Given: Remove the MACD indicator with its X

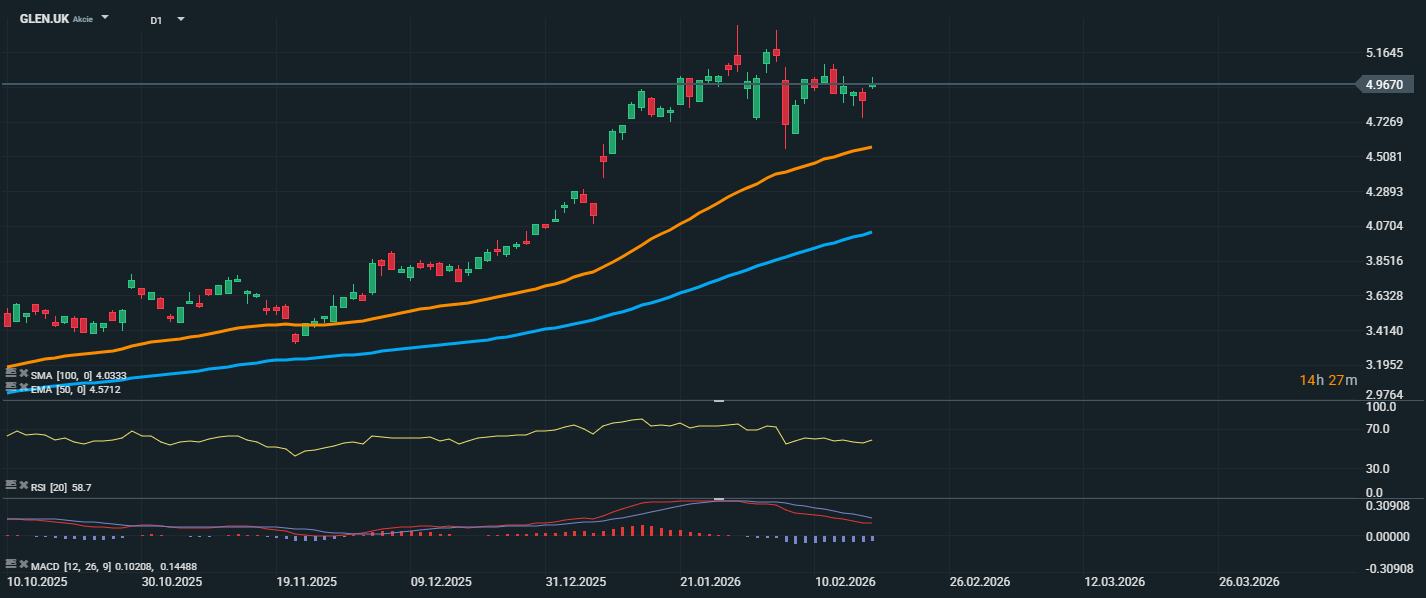Looking at the screenshot, I should [x=23, y=565].
